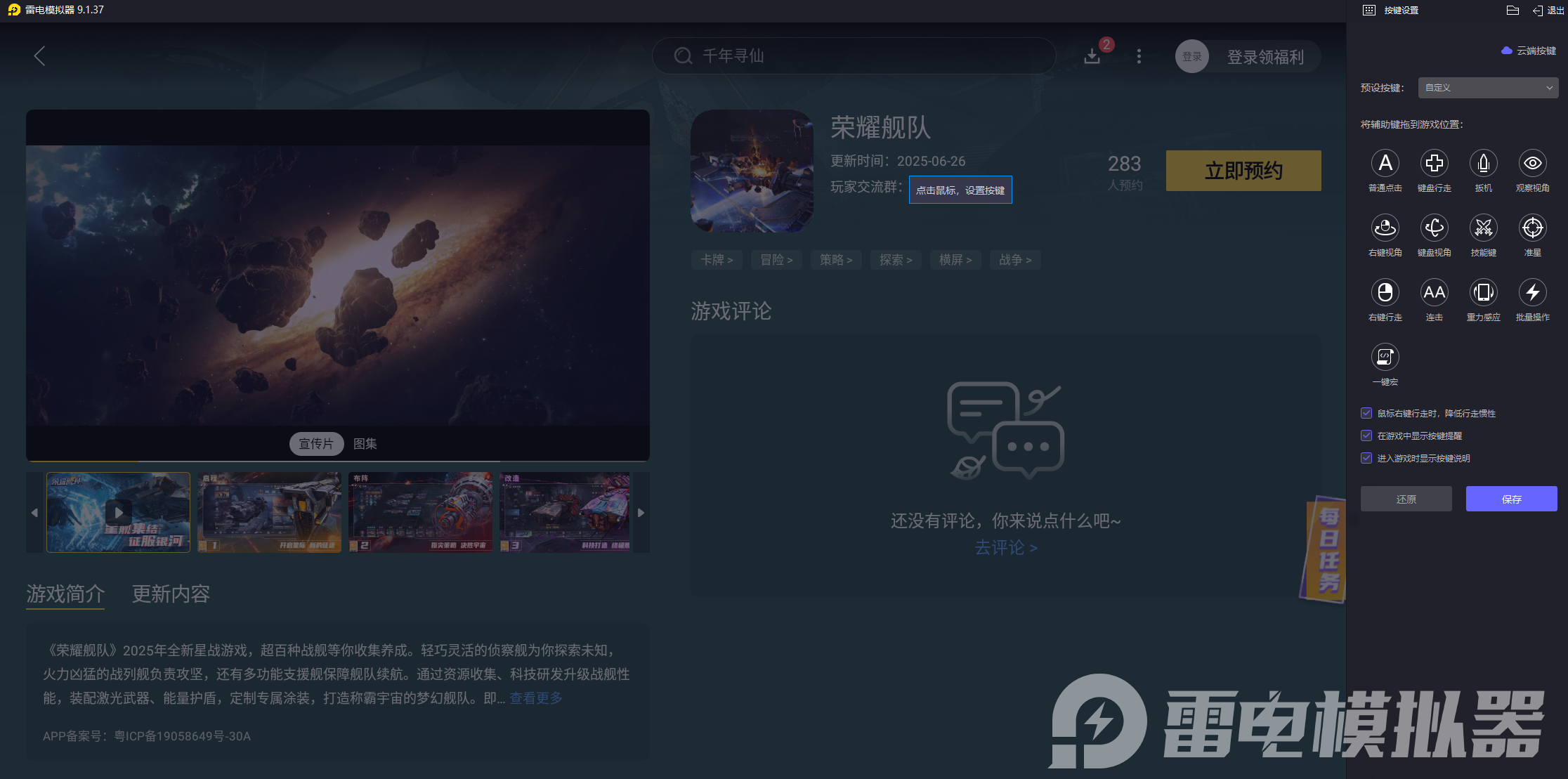Select the 普通点击 (normal click) key icon
1568x779 pixels.
[1385, 164]
